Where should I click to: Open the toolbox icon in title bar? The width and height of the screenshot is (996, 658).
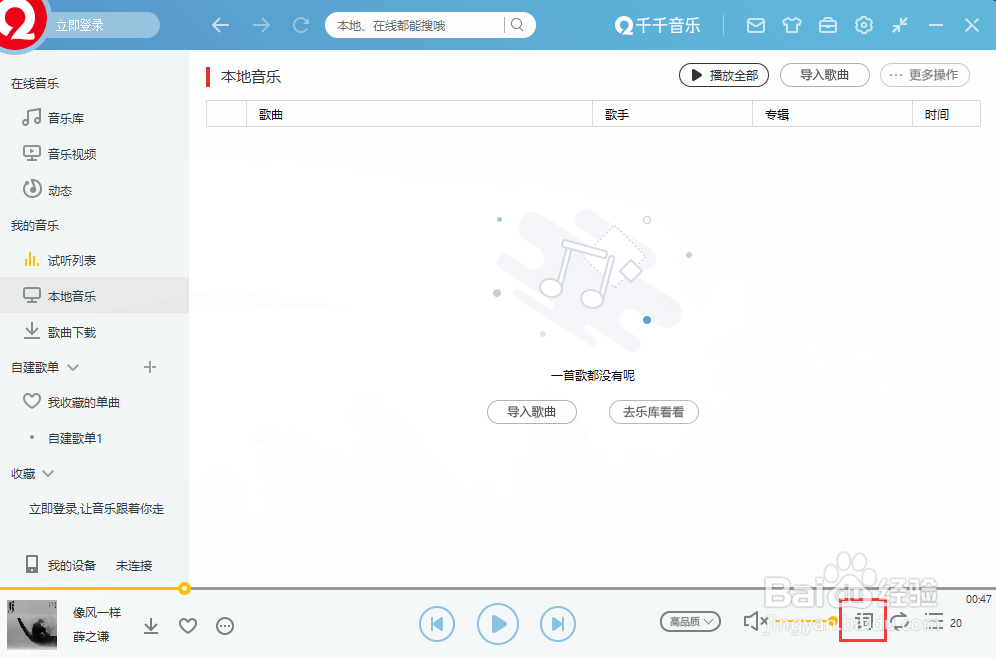pyautogui.click(x=827, y=26)
